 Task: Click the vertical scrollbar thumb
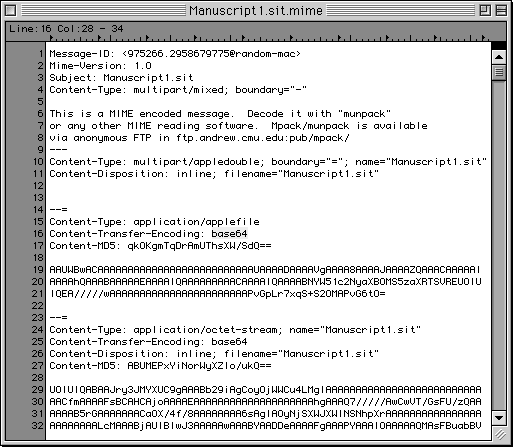tap(499, 72)
